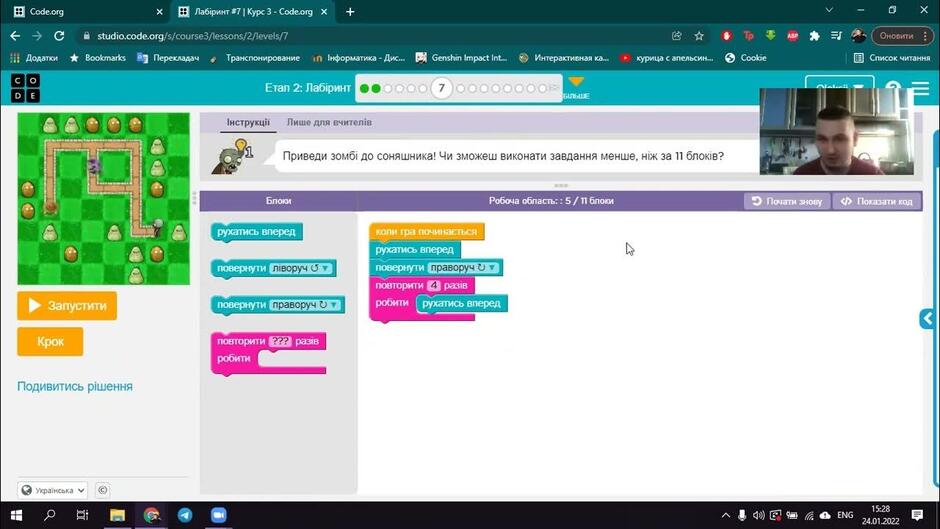
Task: Select the коли гра починається block
Action: (x=426, y=232)
